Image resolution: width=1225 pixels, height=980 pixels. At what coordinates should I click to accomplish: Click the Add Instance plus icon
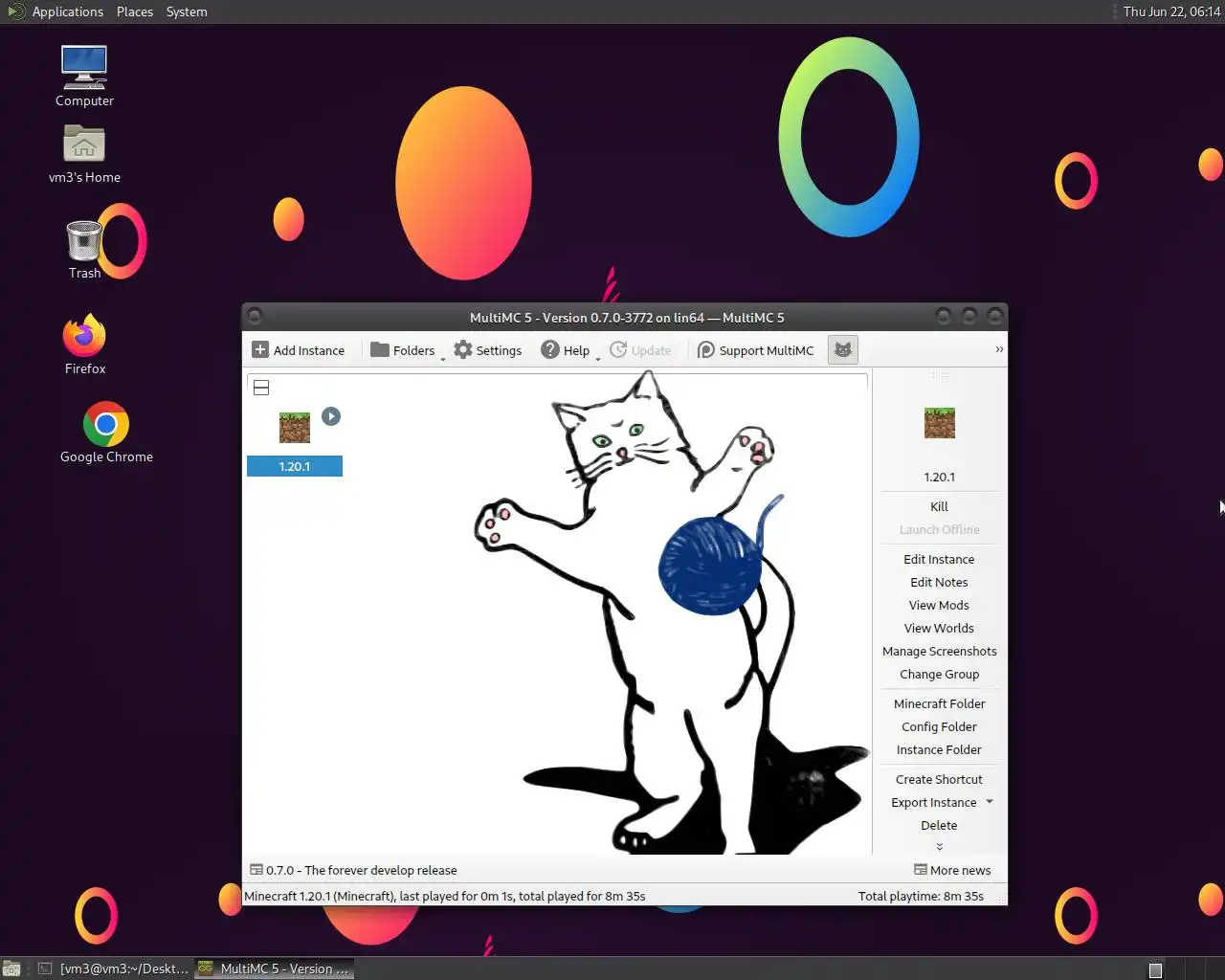click(x=260, y=350)
